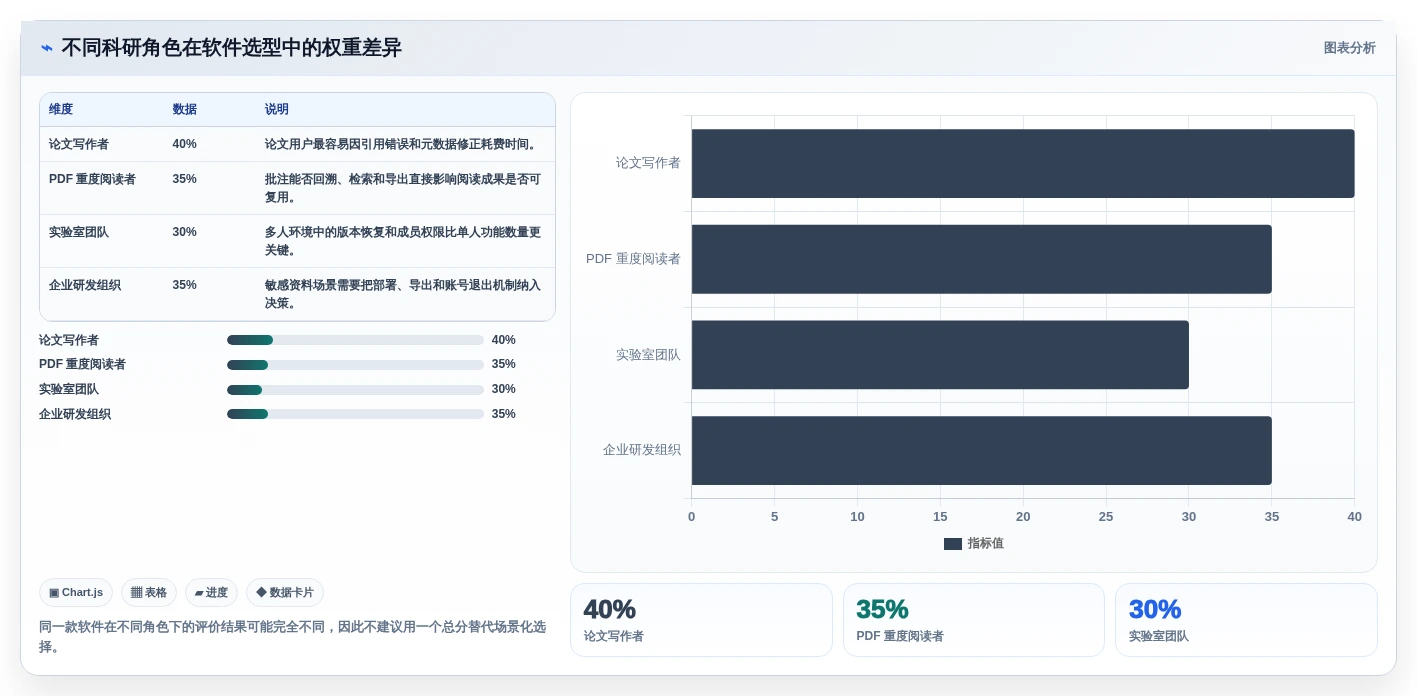Click the x-axis tick label 25

pos(1106,517)
